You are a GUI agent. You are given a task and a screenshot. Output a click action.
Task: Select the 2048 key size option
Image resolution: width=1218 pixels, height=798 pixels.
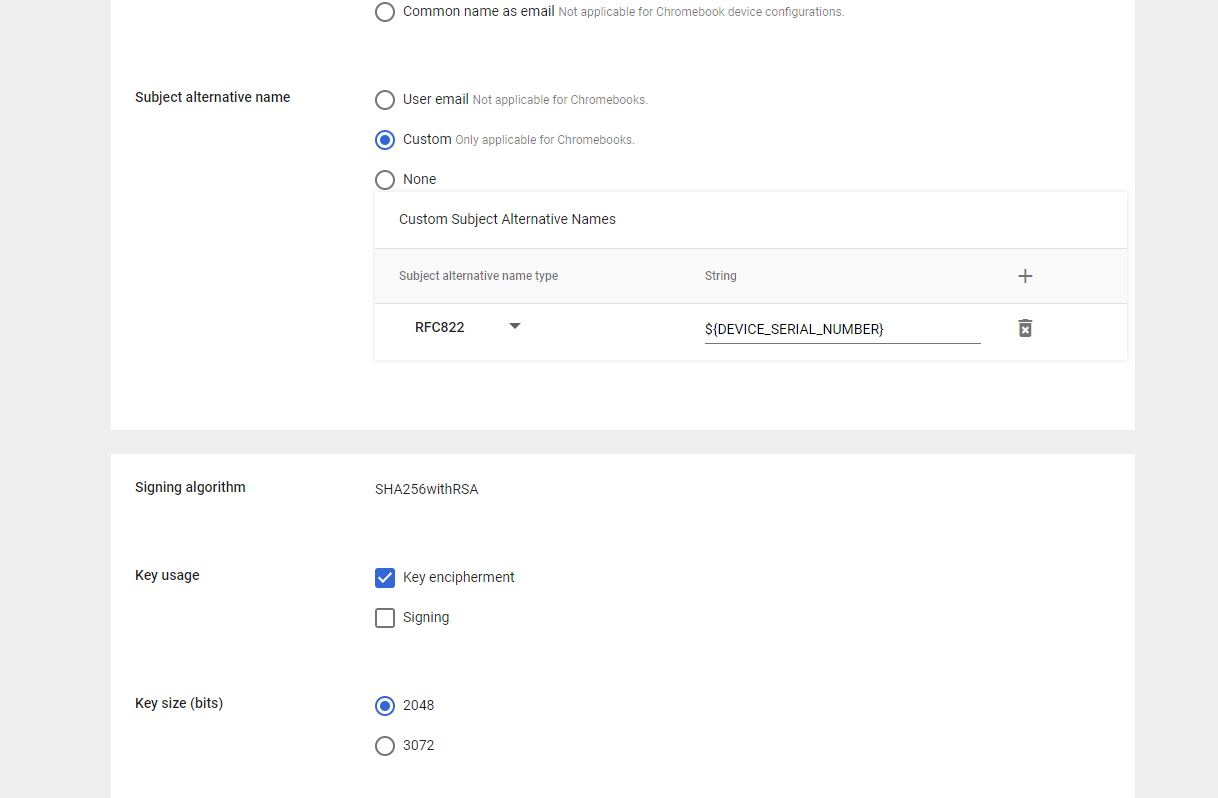pos(385,706)
